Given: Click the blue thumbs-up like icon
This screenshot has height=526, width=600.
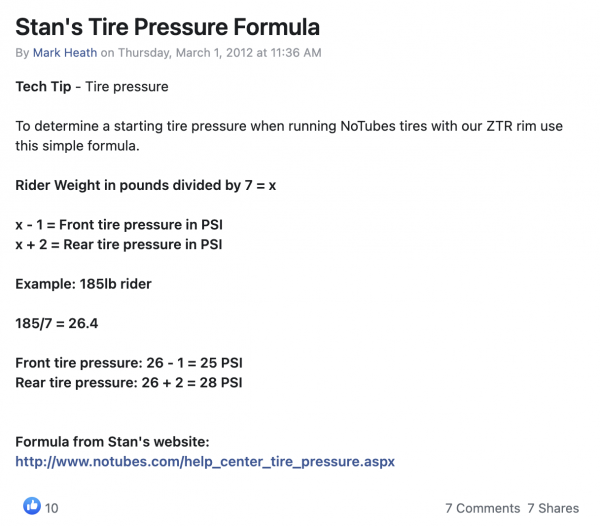Looking at the screenshot, I should point(32,507).
